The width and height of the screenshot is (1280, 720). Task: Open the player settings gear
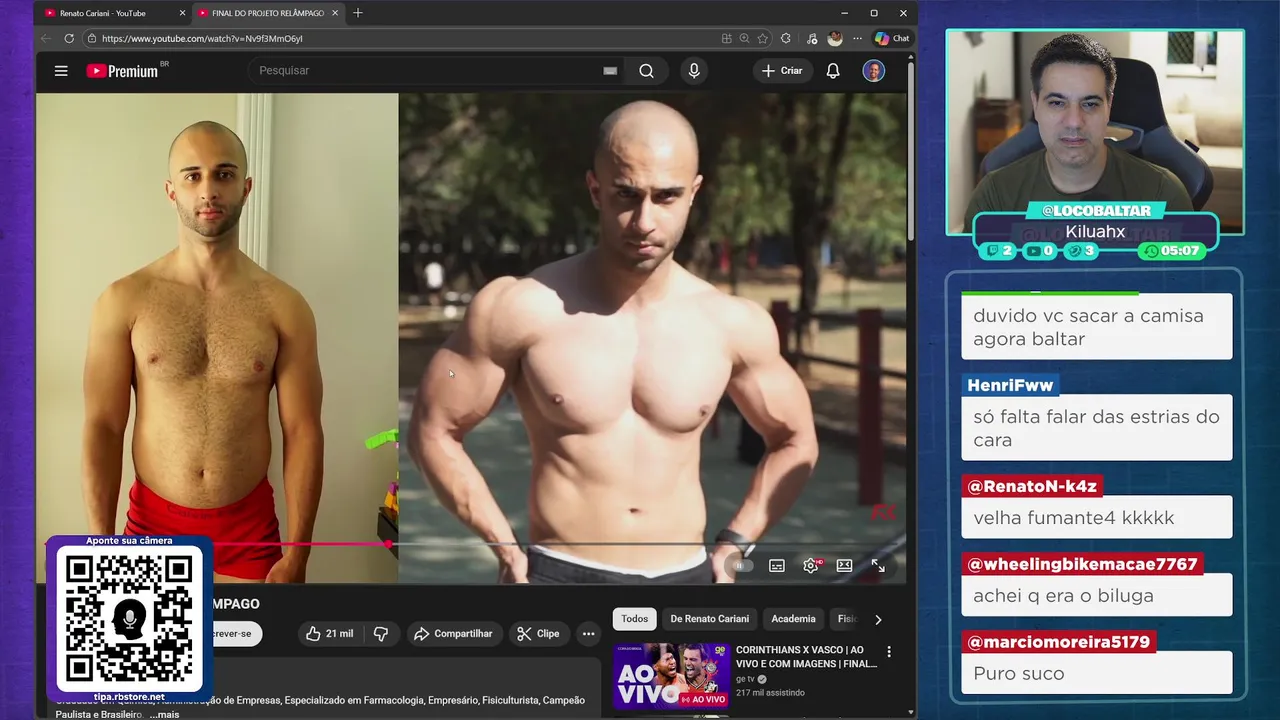[811, 565]
